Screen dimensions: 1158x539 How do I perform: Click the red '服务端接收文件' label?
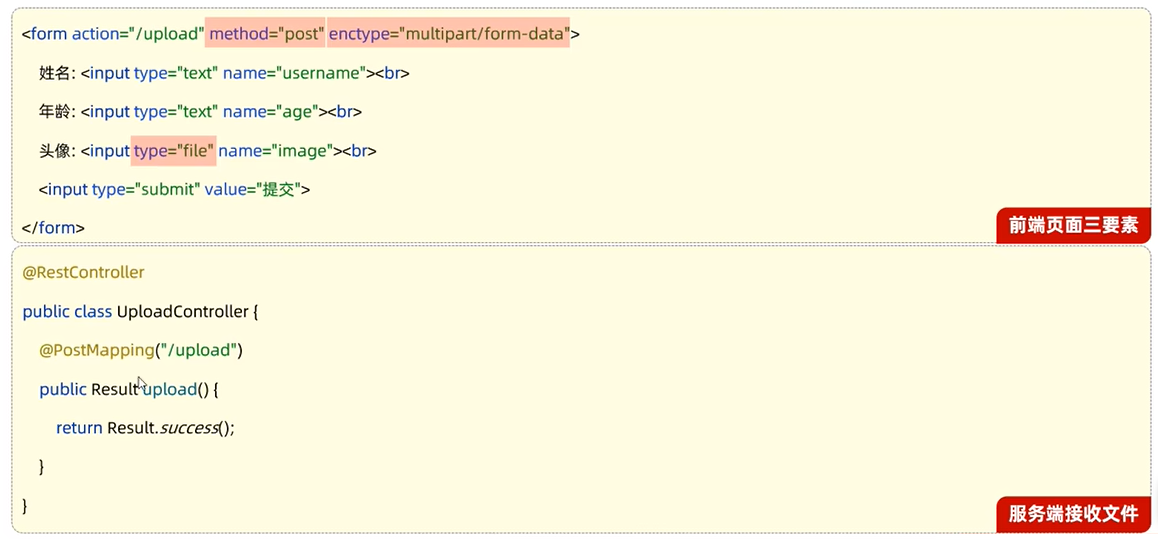tap(1074, 514)
